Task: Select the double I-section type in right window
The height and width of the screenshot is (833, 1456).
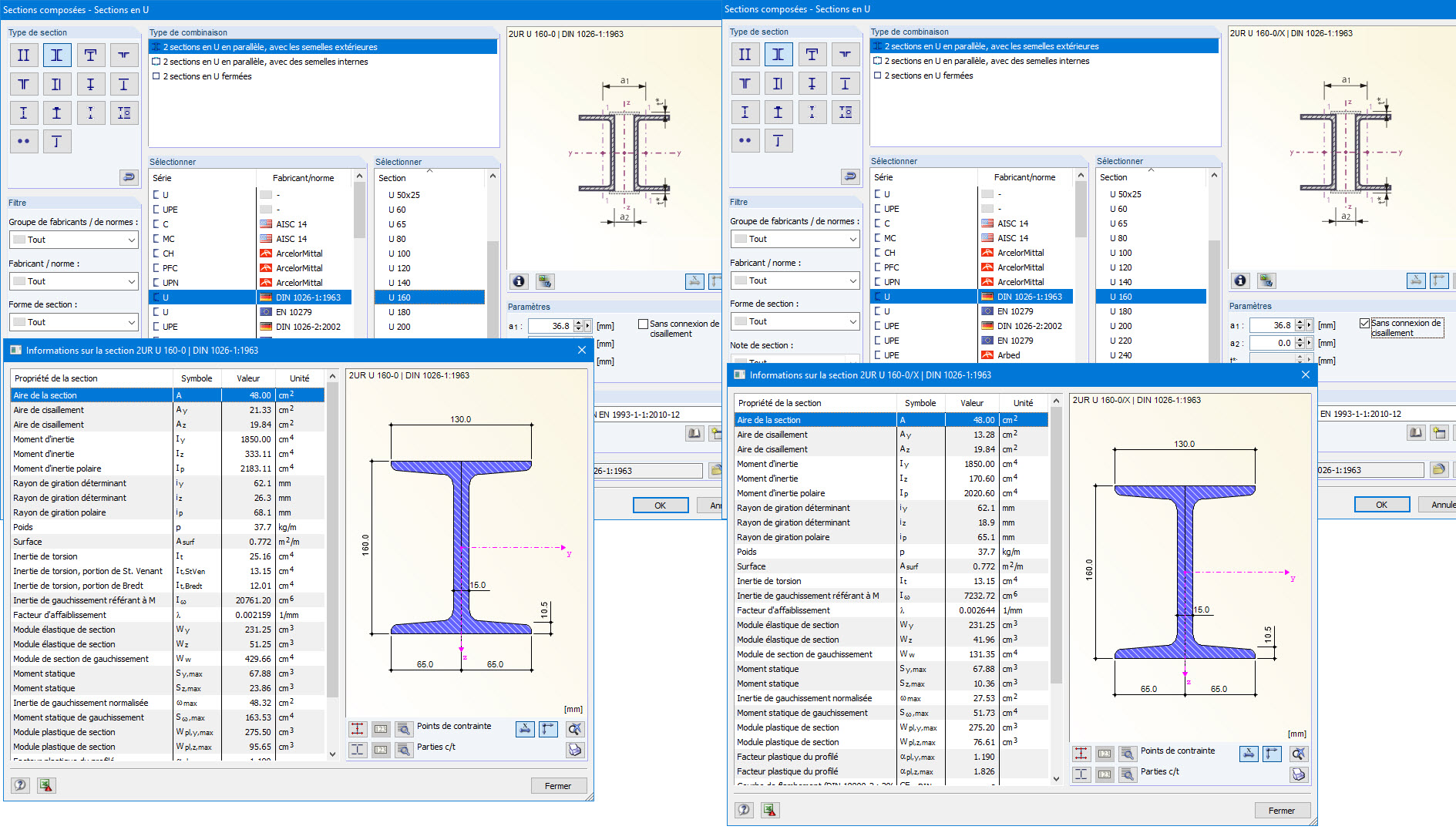Action: tap(745, 55)
